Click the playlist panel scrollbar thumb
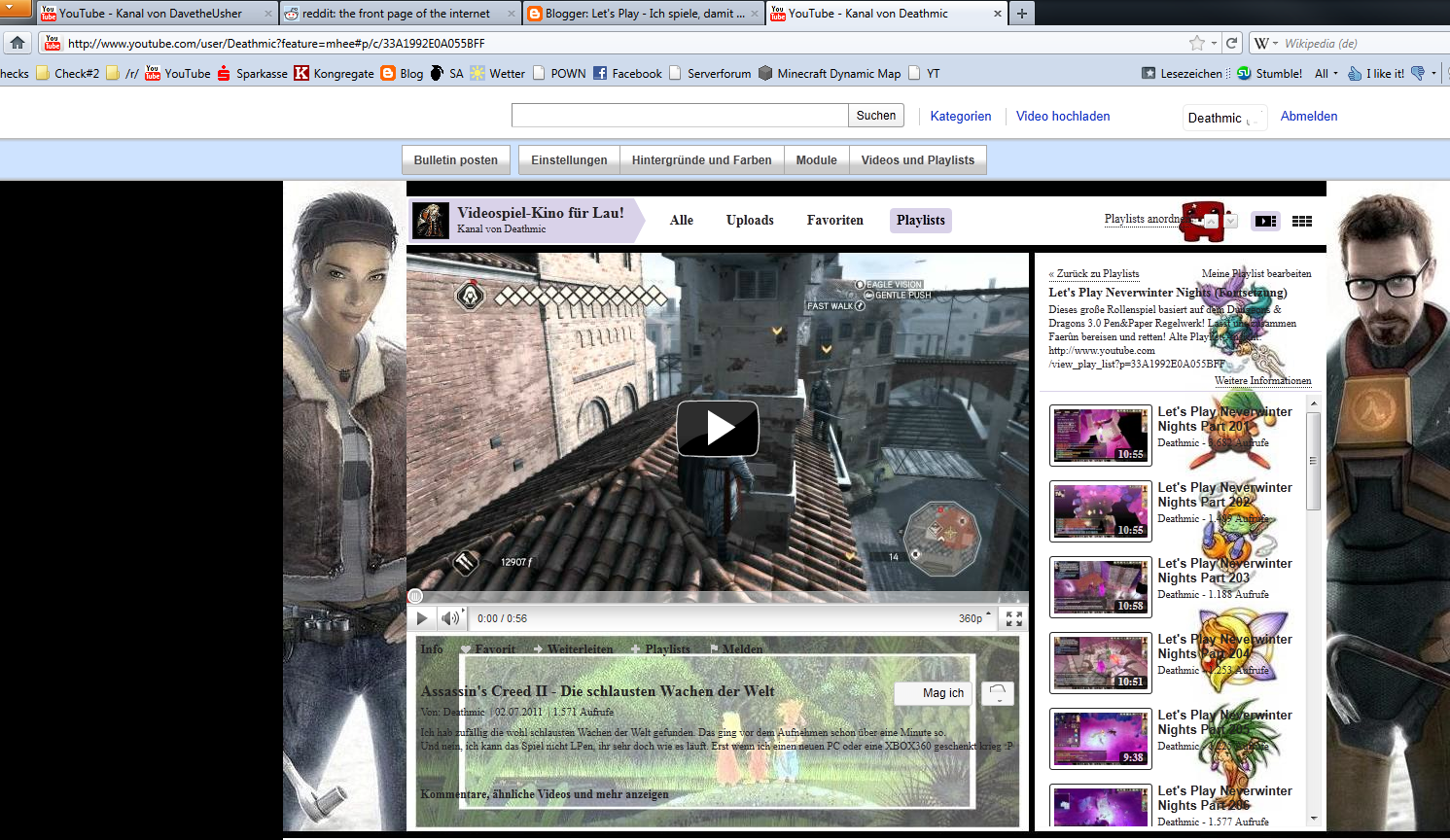The height and width of the screenshot is (840, 1450). click(1313, 460)
